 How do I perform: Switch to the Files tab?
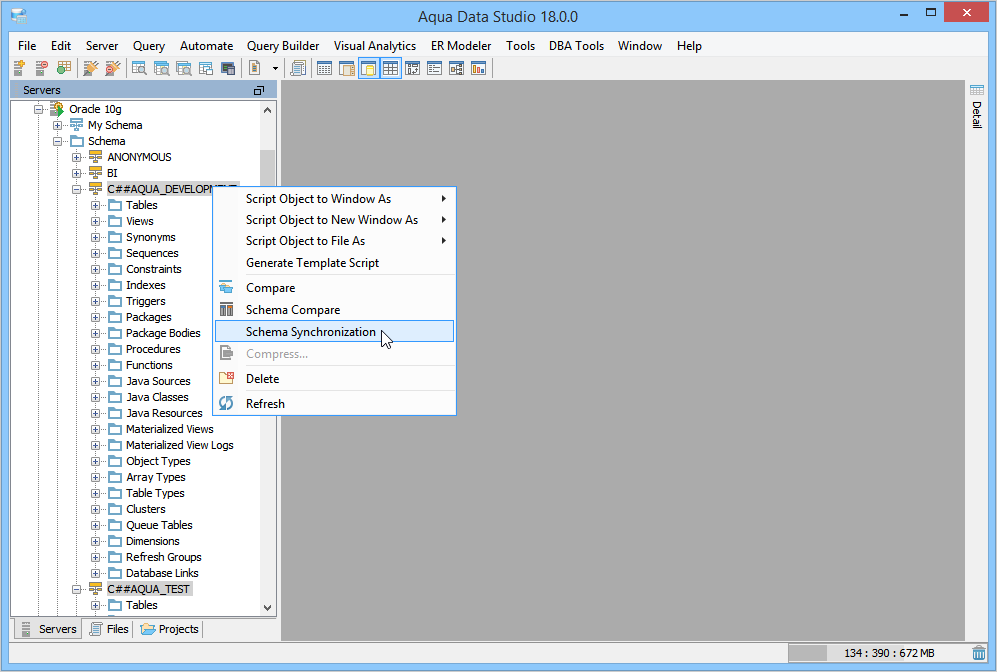109,629
